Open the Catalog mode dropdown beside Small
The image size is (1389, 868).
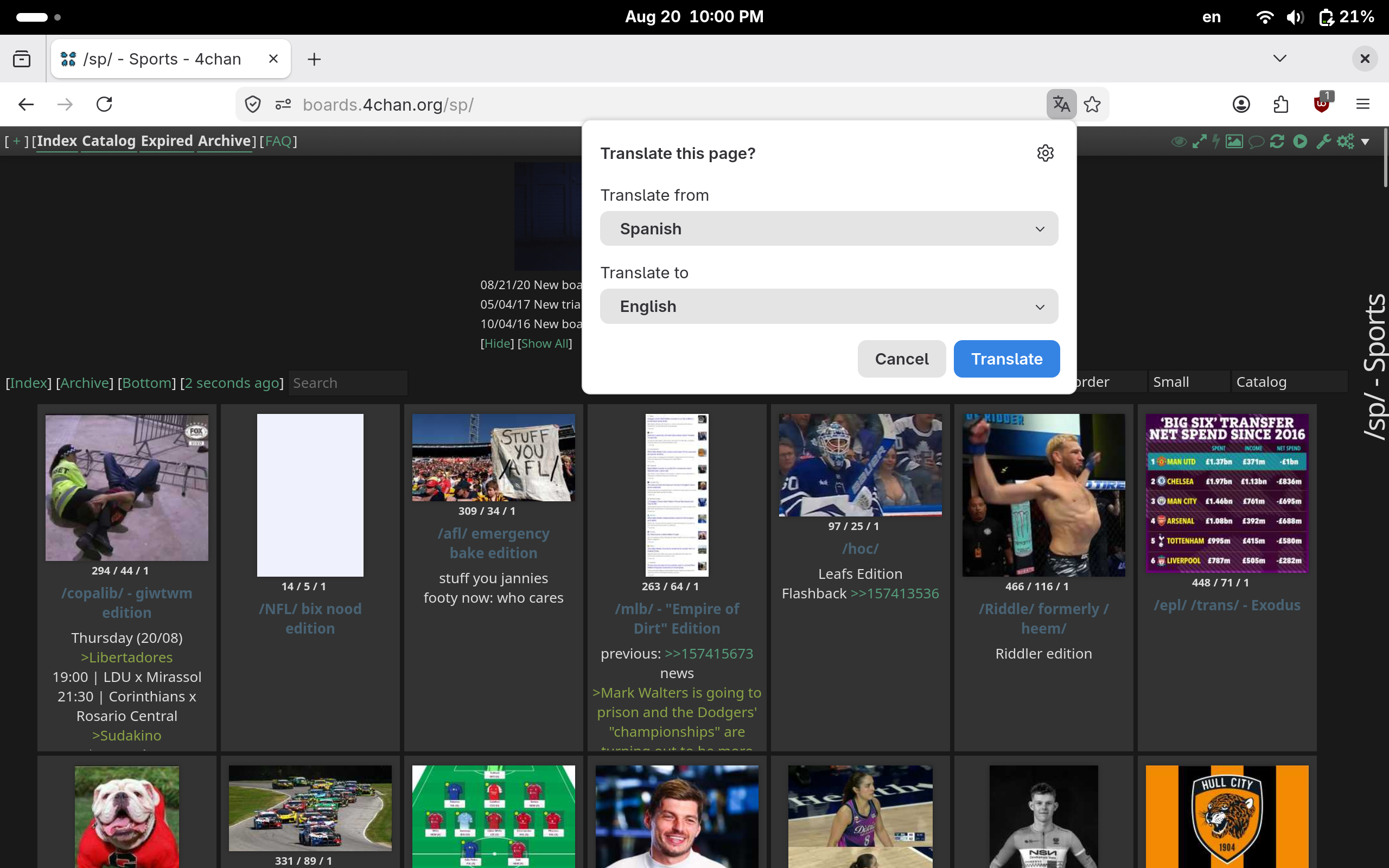coord(1289,382)
